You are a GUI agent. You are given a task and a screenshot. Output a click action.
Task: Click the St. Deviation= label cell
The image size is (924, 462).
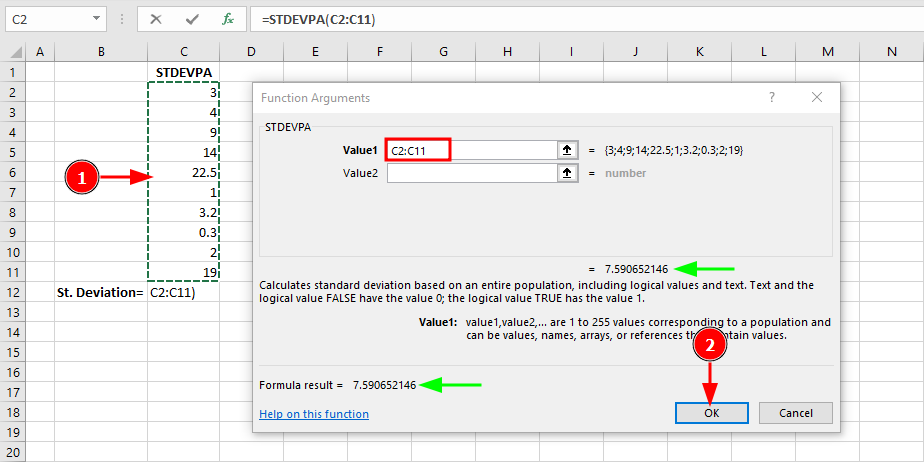(100, 292)
